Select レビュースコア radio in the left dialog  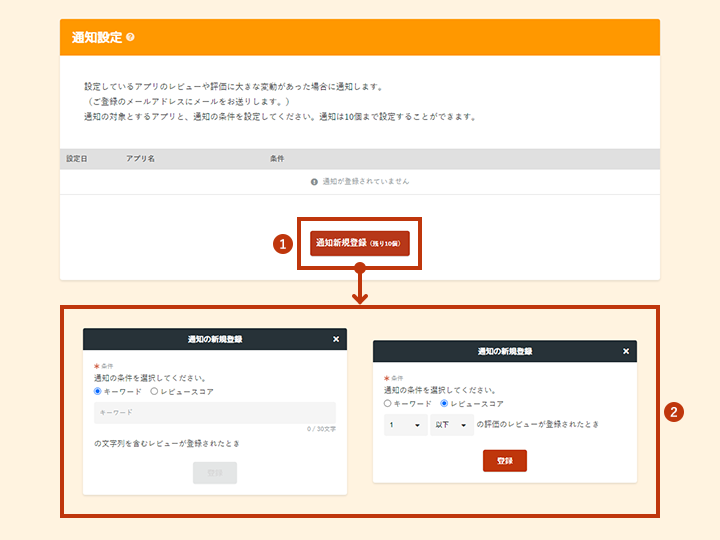pyautogui.click(x=153, y=391)
